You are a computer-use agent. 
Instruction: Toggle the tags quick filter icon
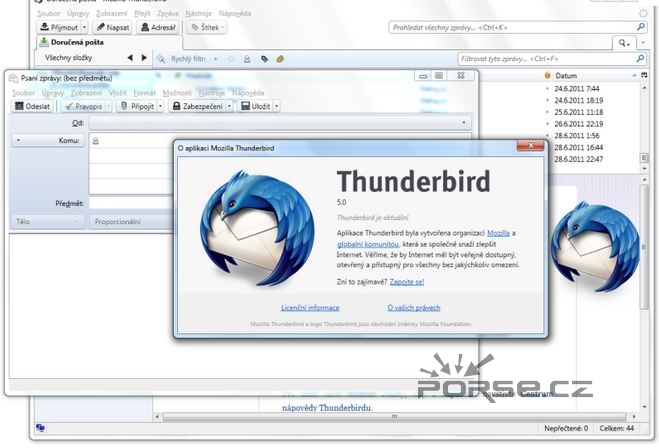(x=264, y=59)
